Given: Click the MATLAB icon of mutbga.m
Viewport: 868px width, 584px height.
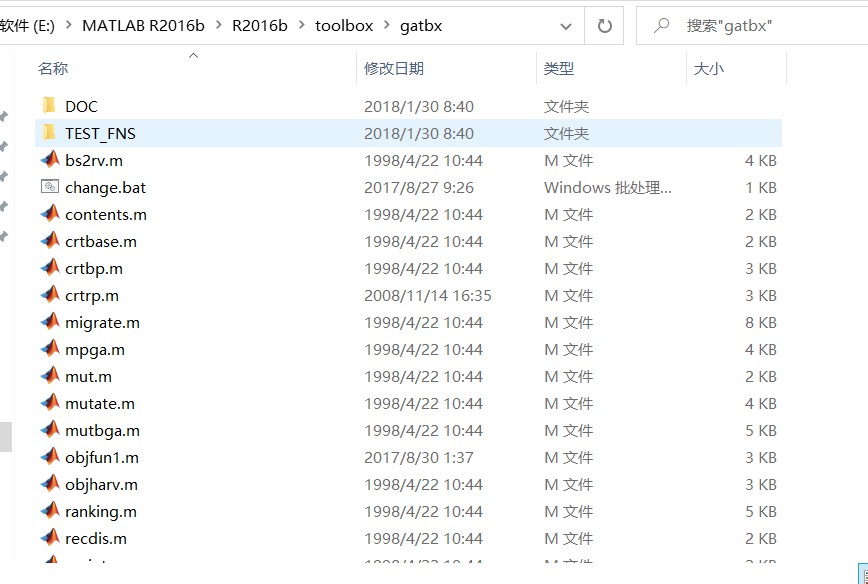Looking at the screenshot, I should [50, 430].
